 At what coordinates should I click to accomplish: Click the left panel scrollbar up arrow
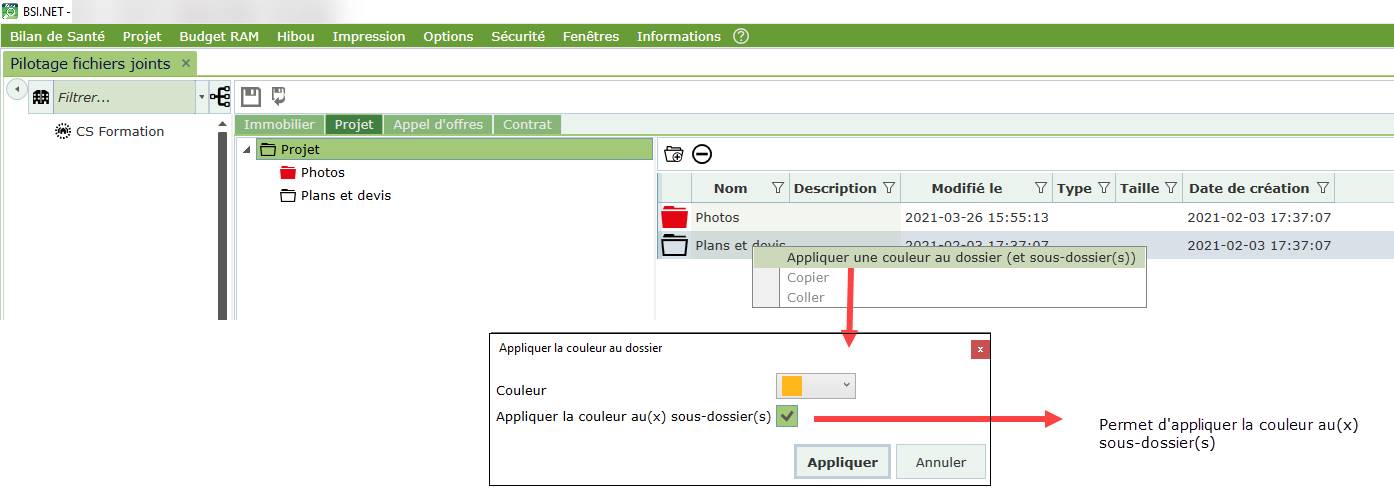click(223, 124)
